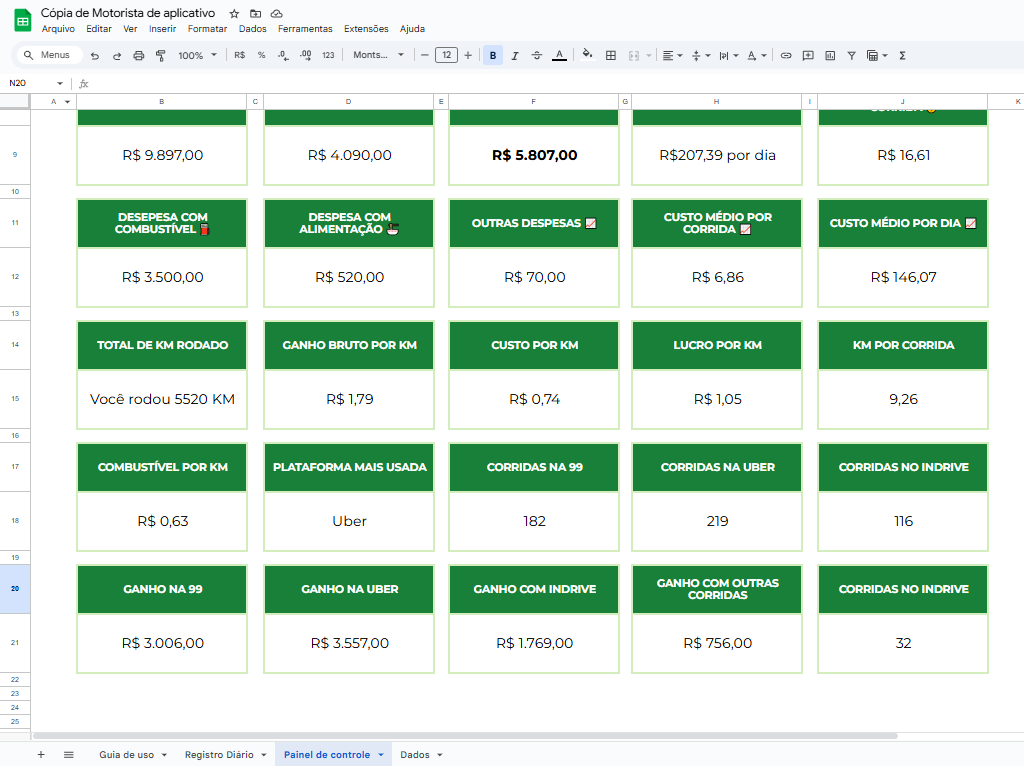Add a comment via toolbar icon
Viewport: 1024px width, 766px height.
point(808,56)
